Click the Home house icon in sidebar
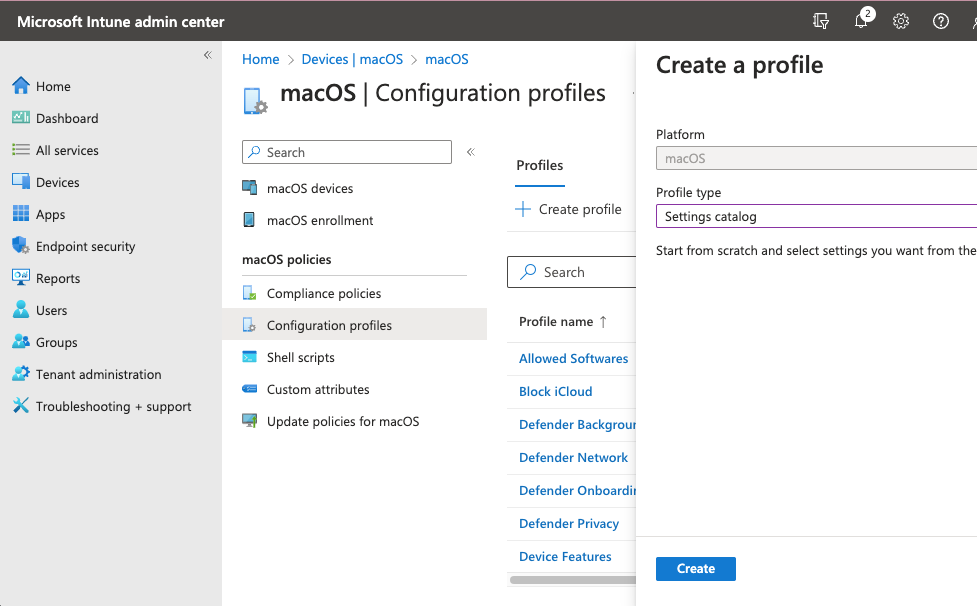The width and height of the screenshot is (977, 606). pyautogui.click(x=21, y=86)
